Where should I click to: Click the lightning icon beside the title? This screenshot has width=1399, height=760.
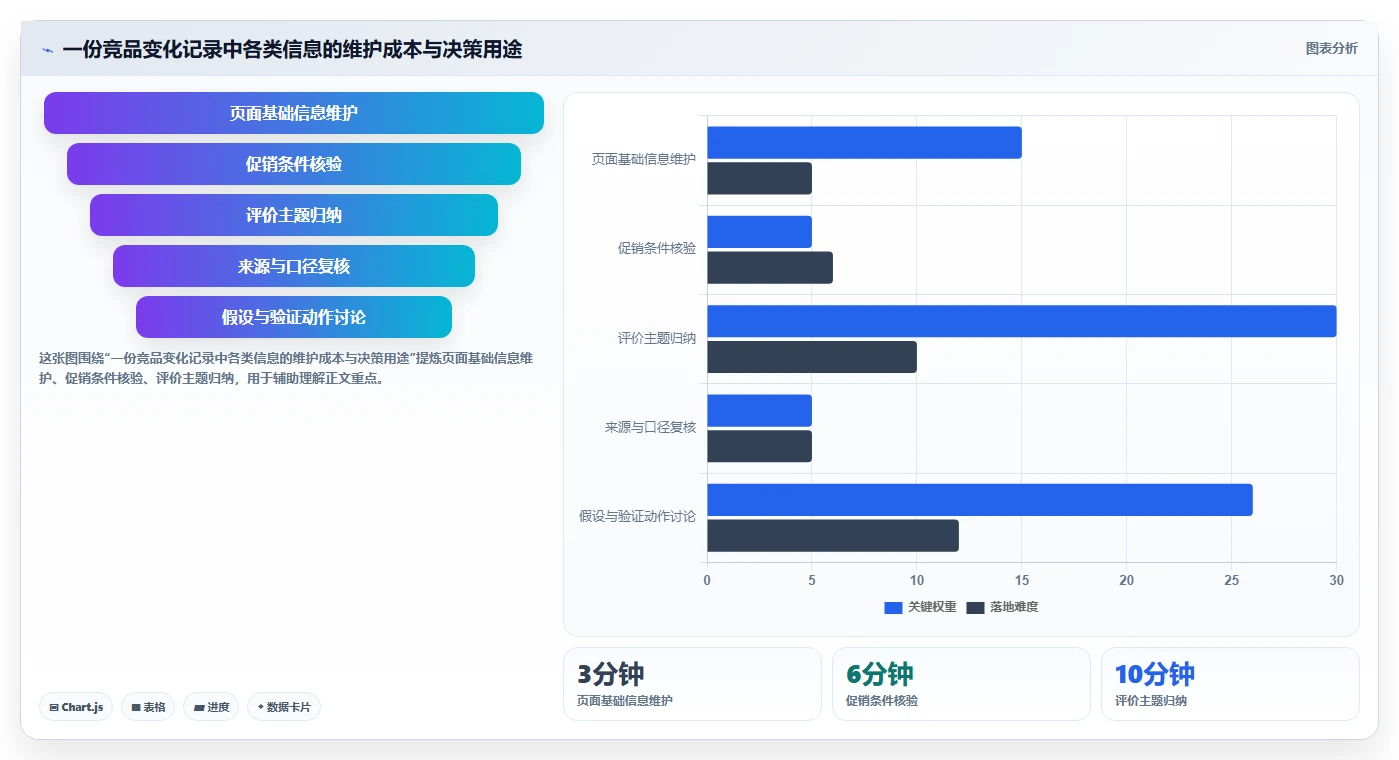48,50
